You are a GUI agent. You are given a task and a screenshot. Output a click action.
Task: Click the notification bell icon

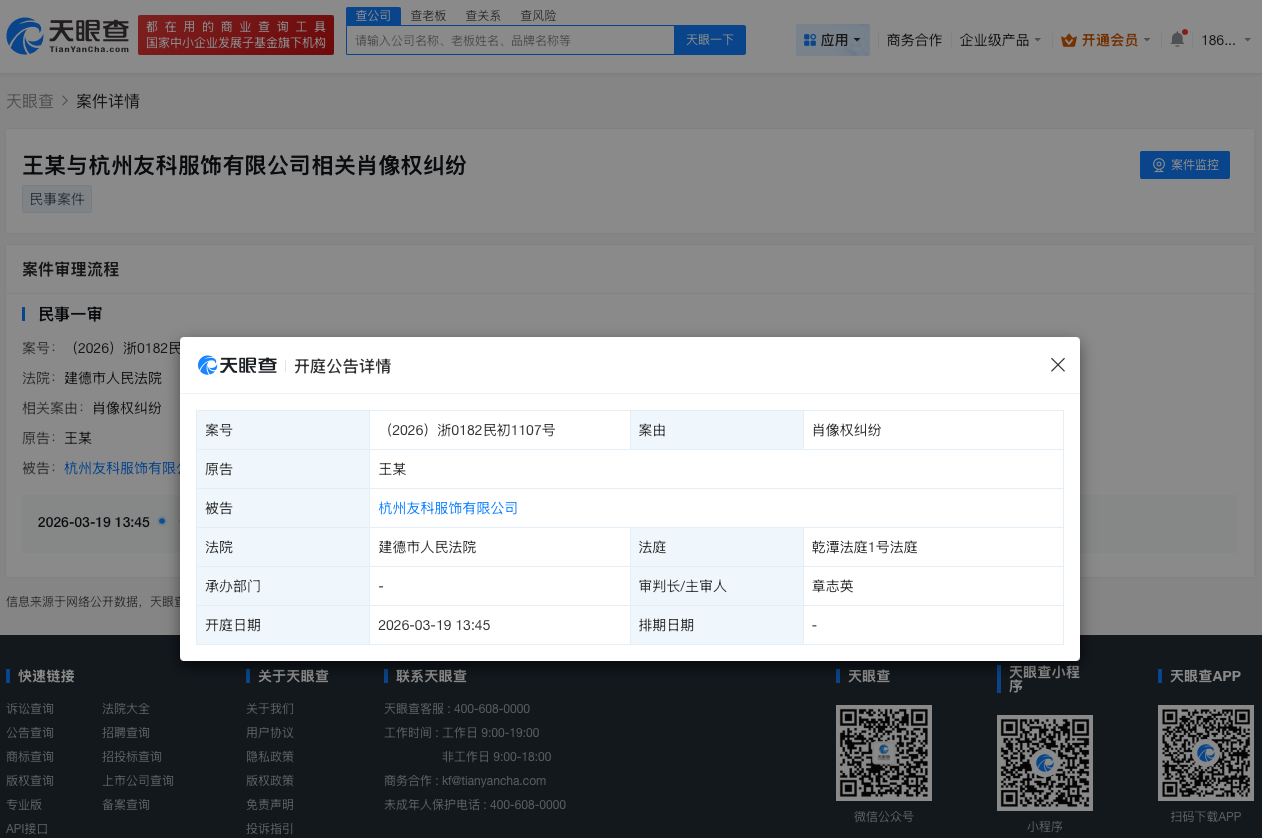pyautogui.click(x=1176, y=38)
